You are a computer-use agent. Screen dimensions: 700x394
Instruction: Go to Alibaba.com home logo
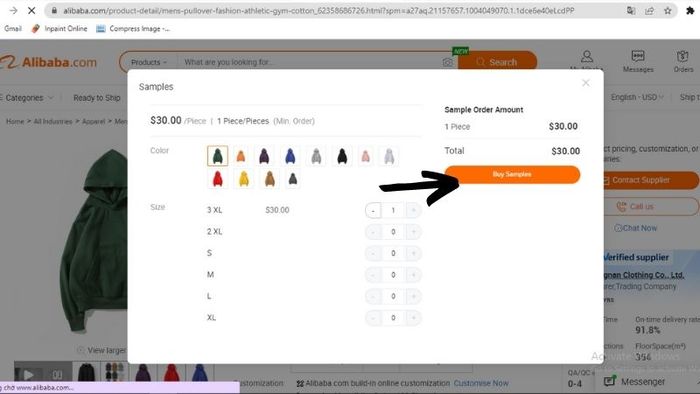[48, 62]
